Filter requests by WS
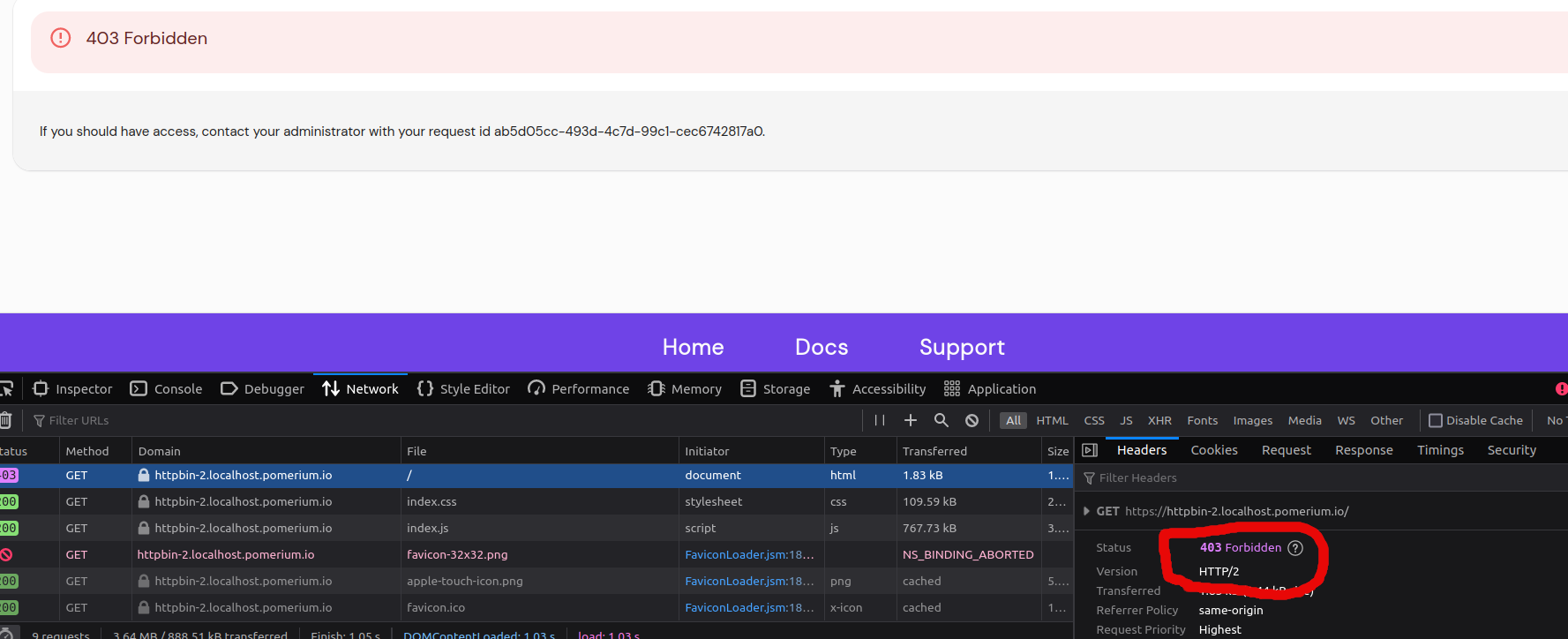Image resolution: width=1568 pixels, height=639 pixels. point(1346,420)
